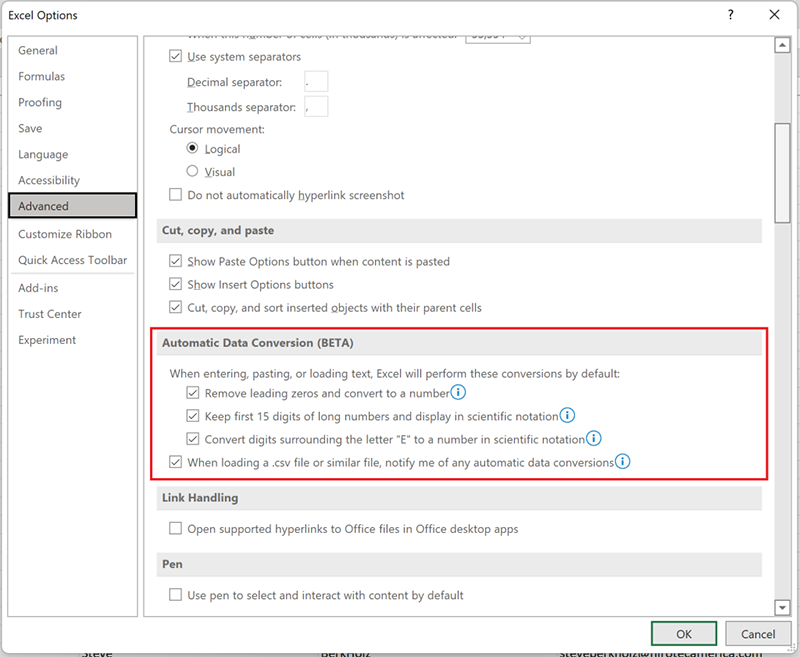Click info icon beside Keep first 15 digits
This screenshot has height=657, width=800.
tap(567, 415)
